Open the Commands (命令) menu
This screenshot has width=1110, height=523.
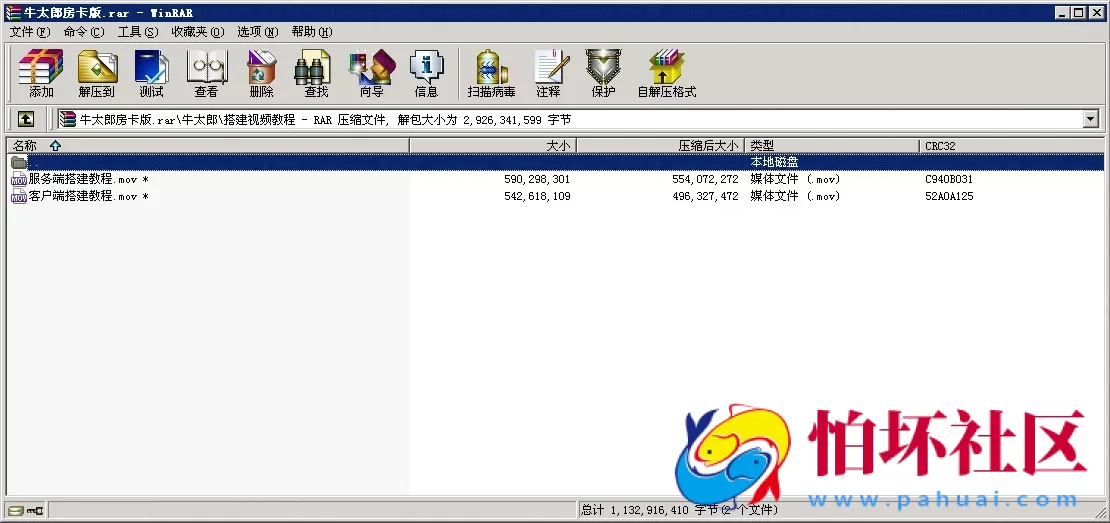point(84,32)
